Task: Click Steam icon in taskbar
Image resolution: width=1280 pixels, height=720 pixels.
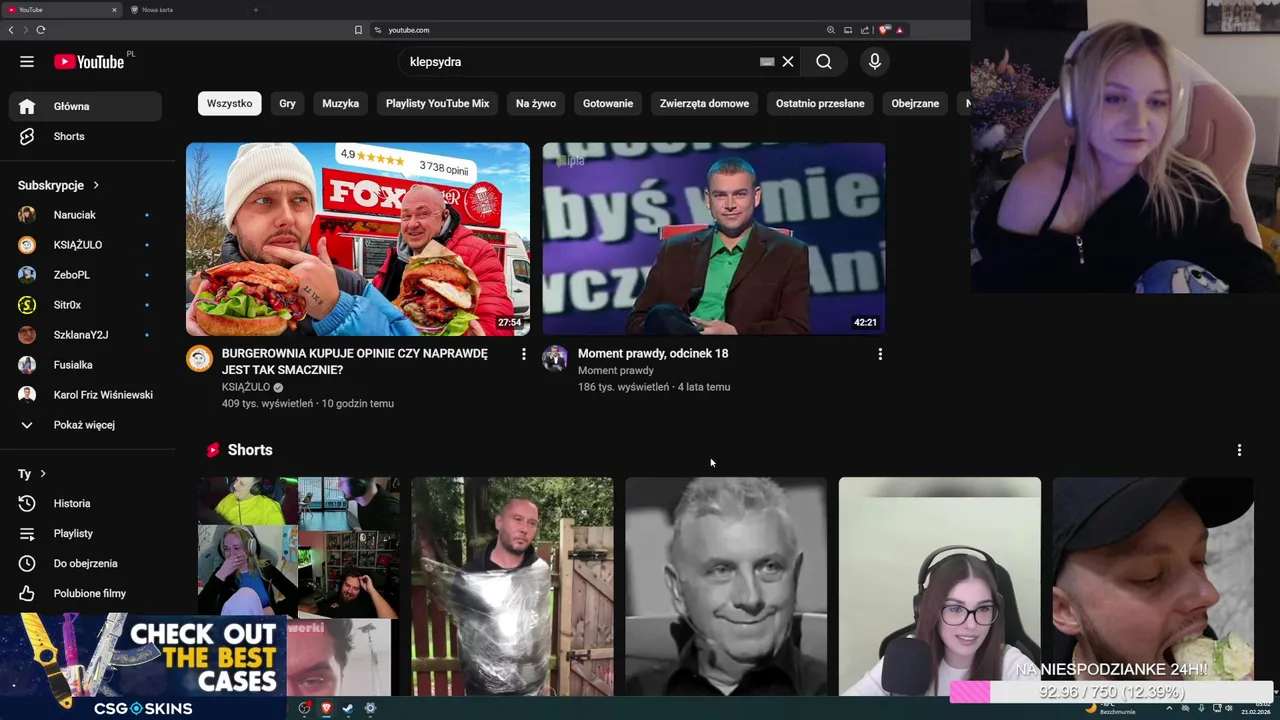Action: coord(348,708)
